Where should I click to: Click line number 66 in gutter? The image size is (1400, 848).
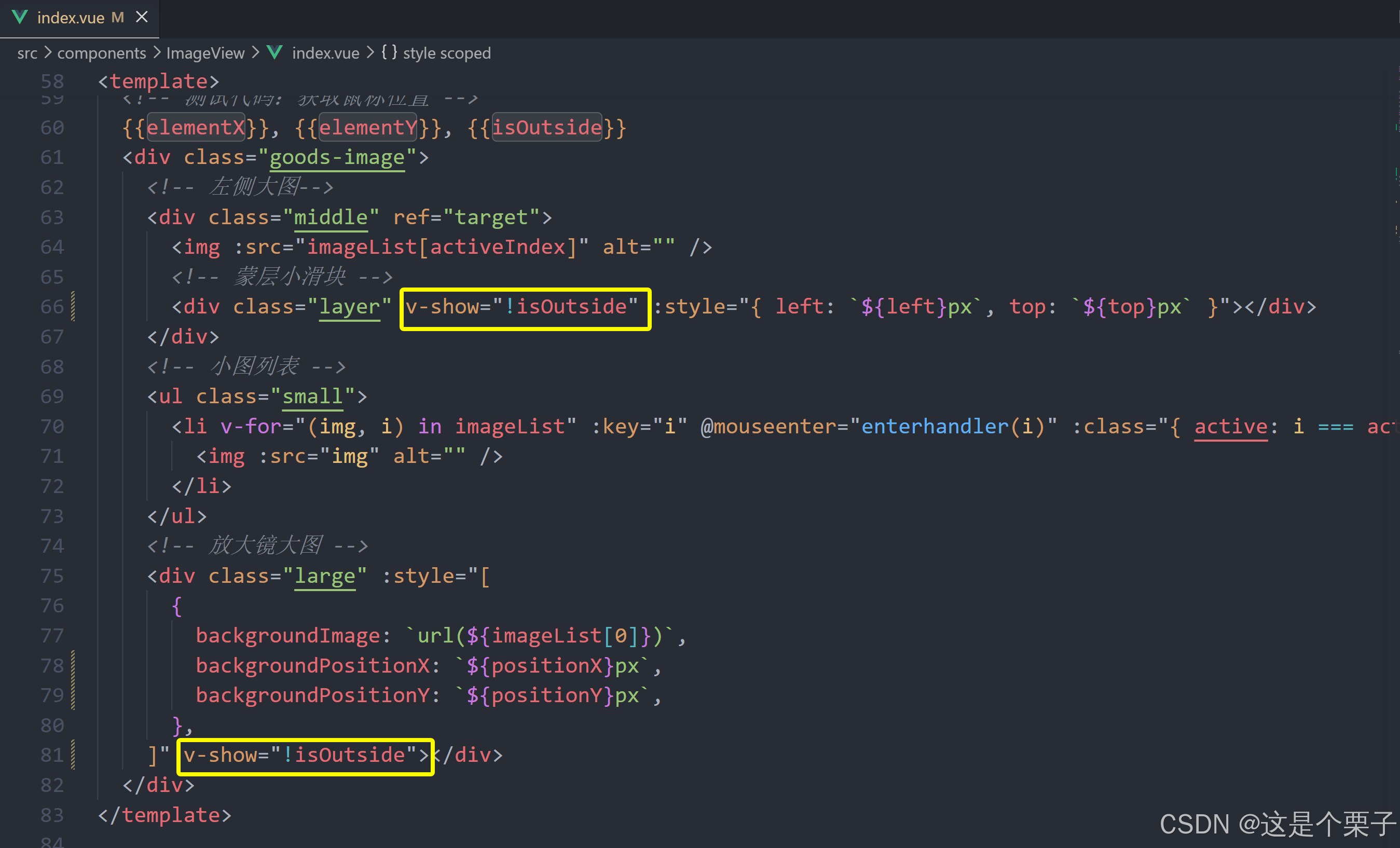[x=52, y=307]
